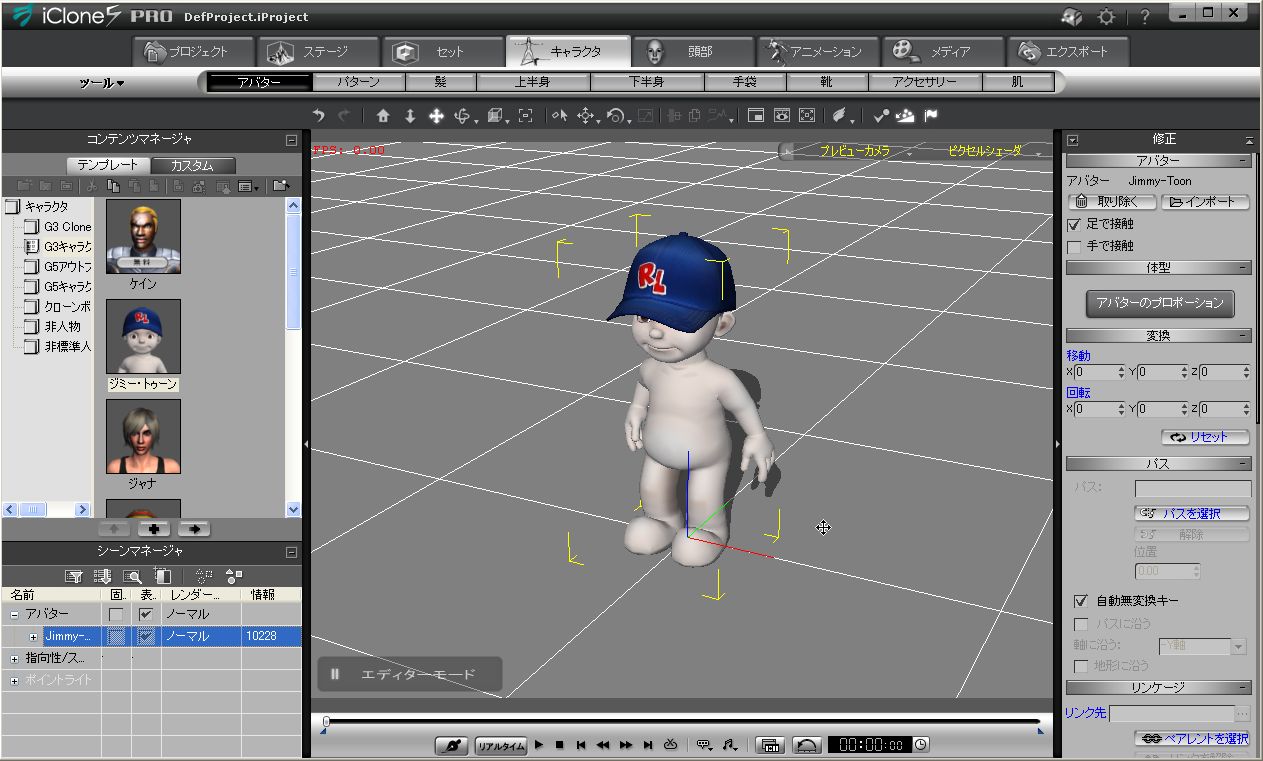Jump to the first frame

(x=581, y=745)
